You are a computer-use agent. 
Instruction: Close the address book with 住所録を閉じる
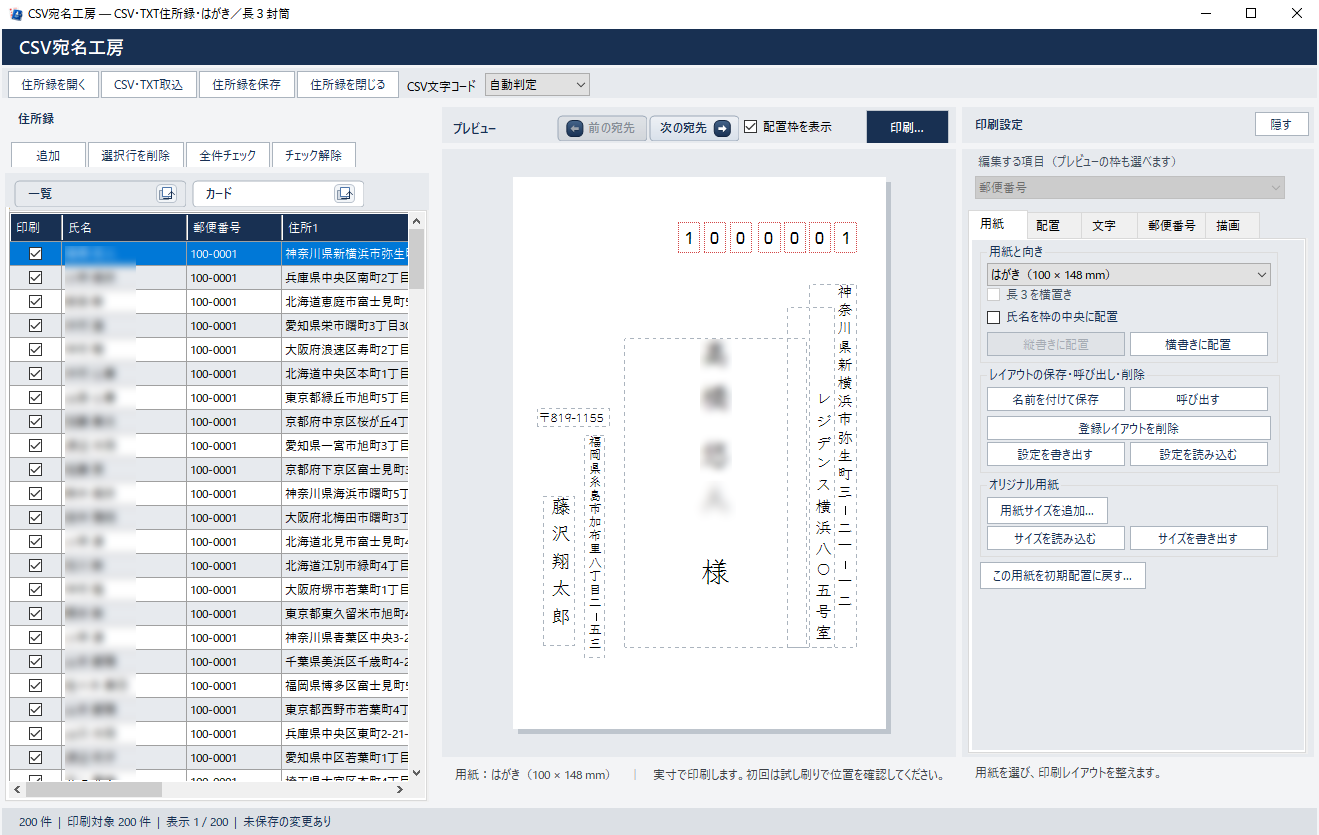348,85
